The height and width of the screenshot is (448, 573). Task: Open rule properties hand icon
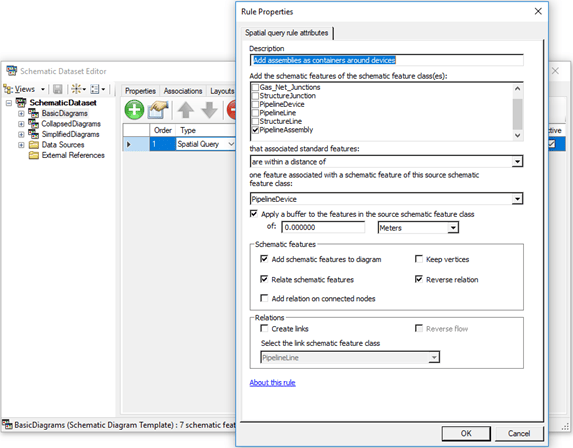158,110
